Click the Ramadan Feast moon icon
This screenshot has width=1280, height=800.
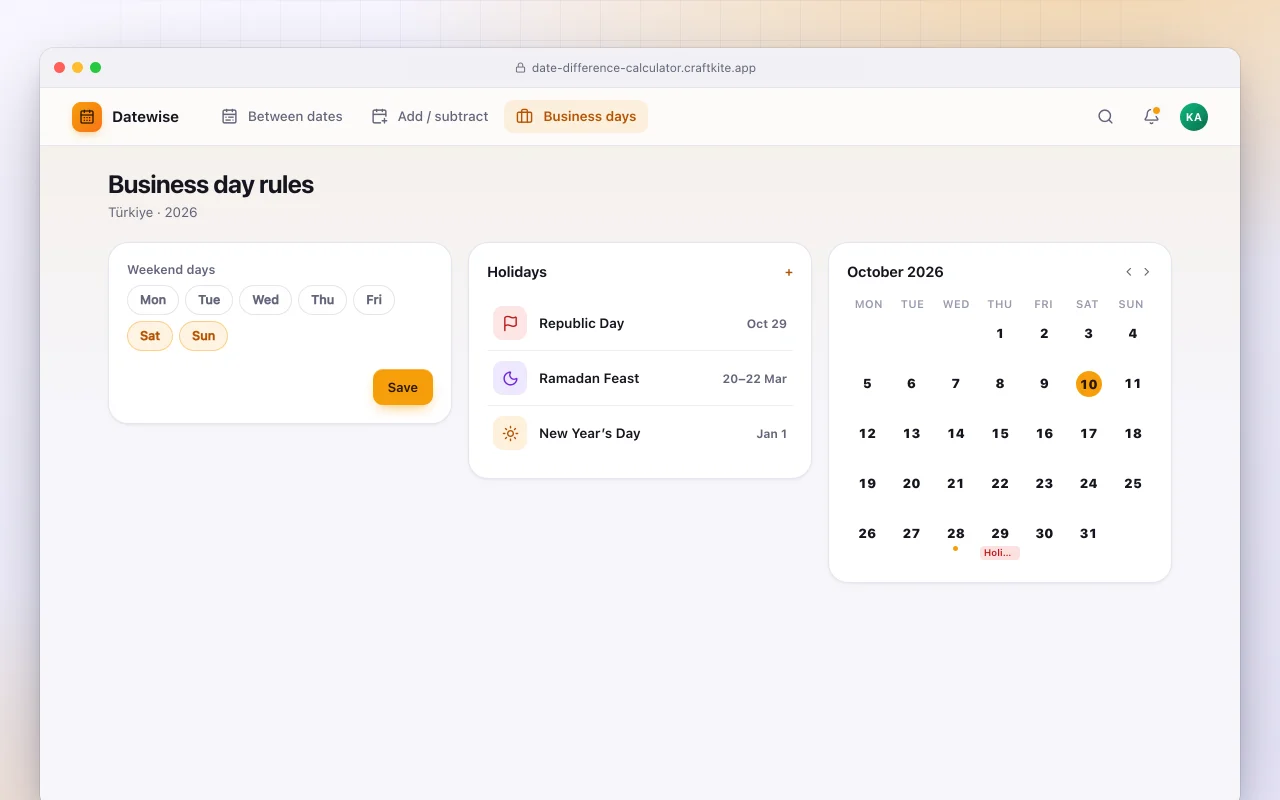(x=510, y=378)
